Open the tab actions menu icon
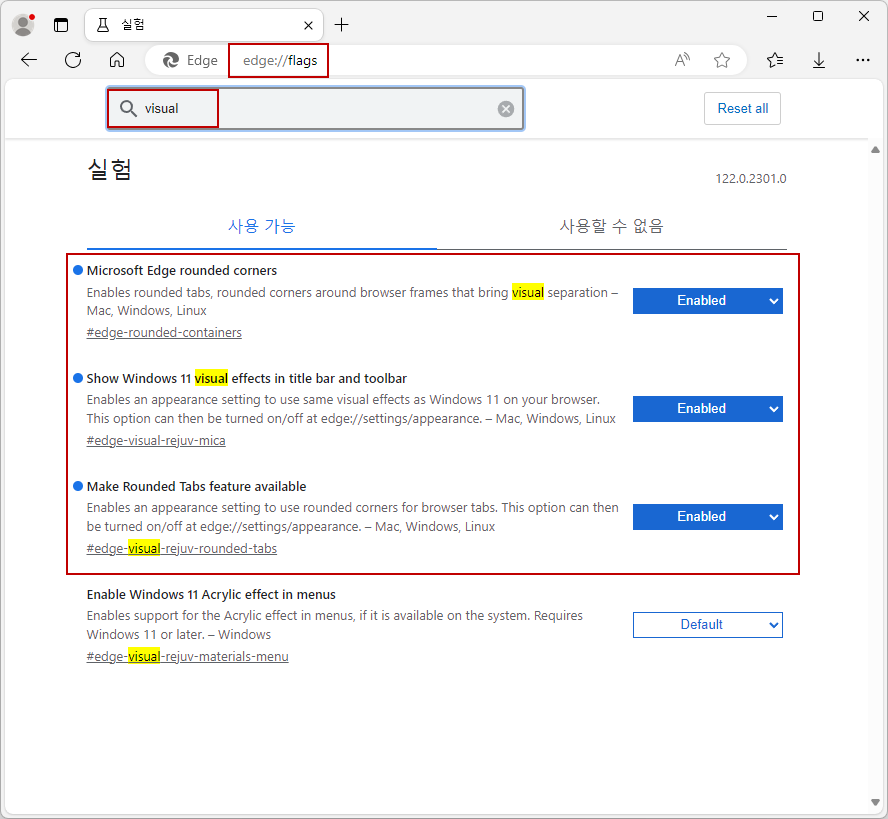The height and width of the screenshot is (819, 888). click(x=61, y=25)
